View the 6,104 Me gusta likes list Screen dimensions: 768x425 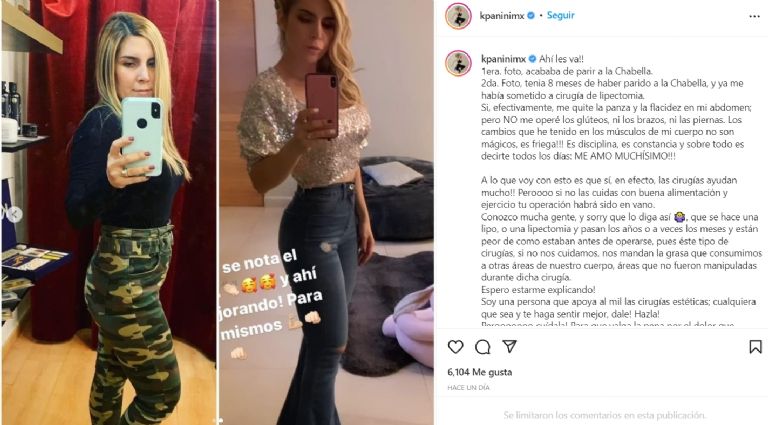480,372
